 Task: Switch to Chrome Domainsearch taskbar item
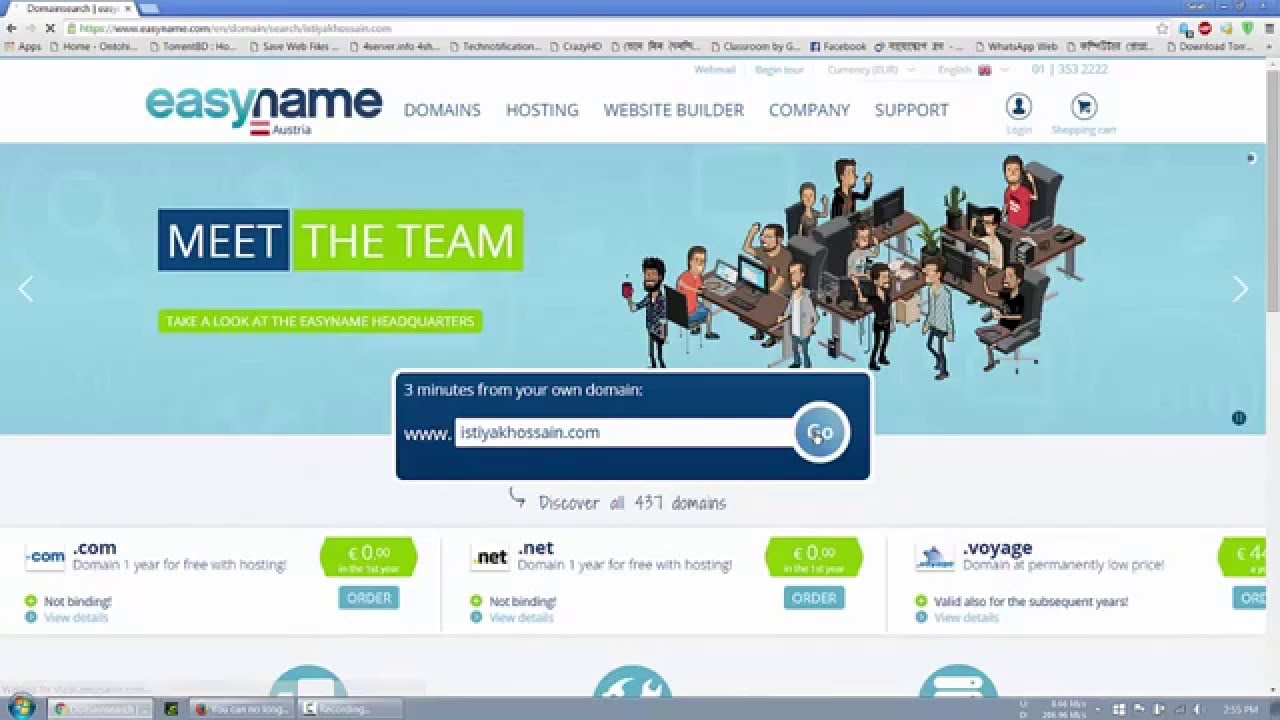point(100,708)
